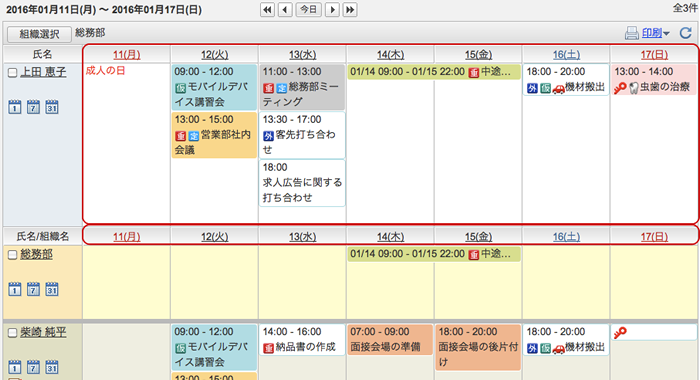Show week view for 柴崎 純平
Screen dimensions: 700x380
(x=33, y=367)
